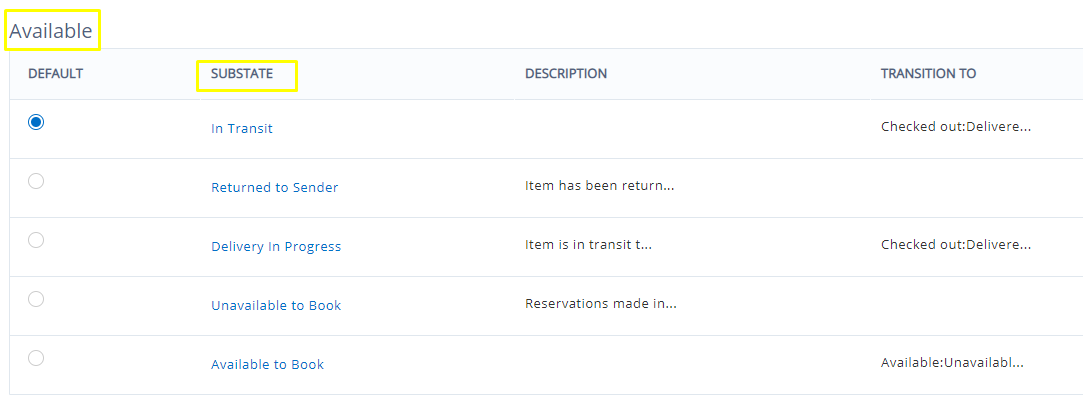Click the Available section heading

point(51,32)
